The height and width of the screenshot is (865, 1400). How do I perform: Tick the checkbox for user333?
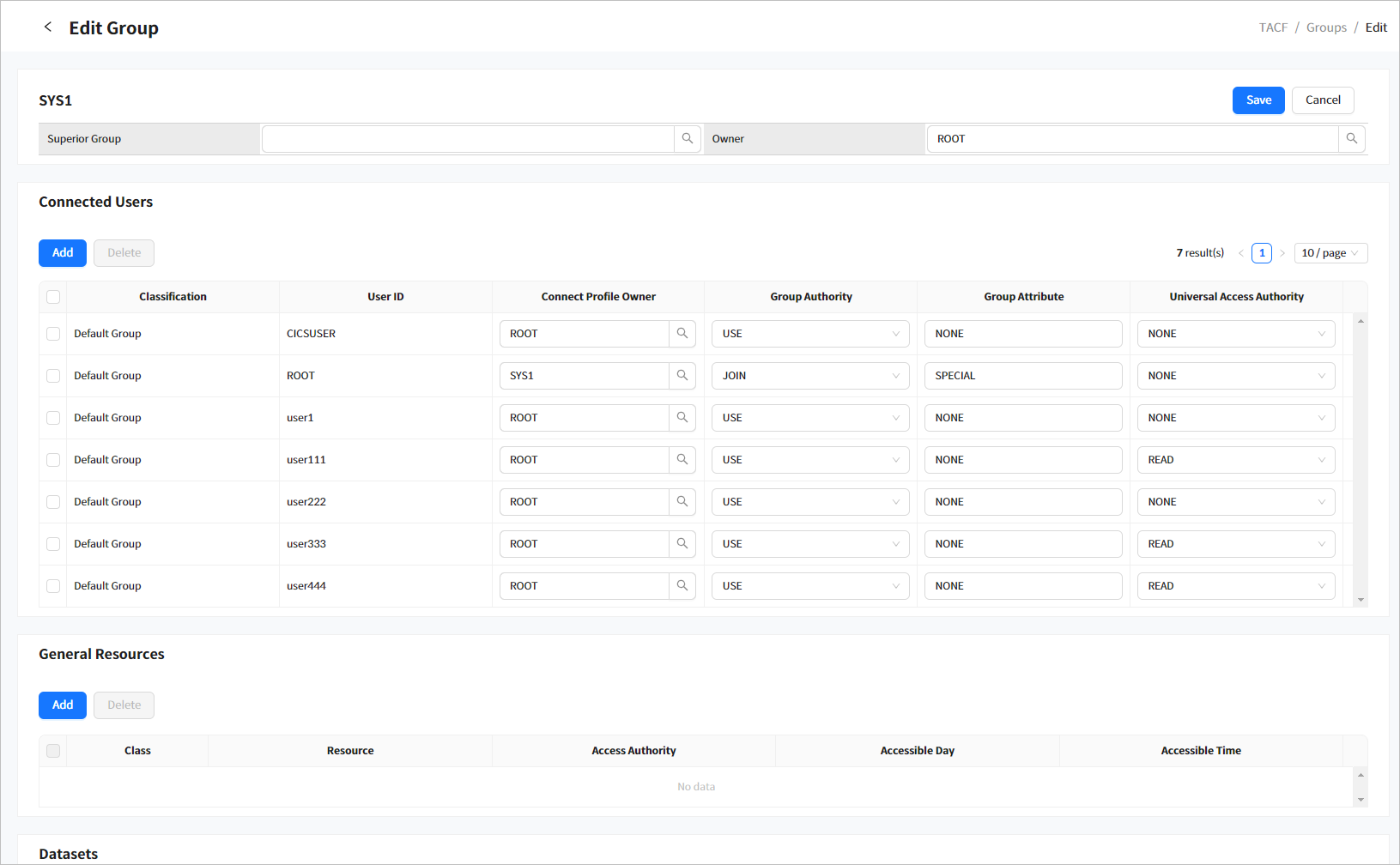53,544
